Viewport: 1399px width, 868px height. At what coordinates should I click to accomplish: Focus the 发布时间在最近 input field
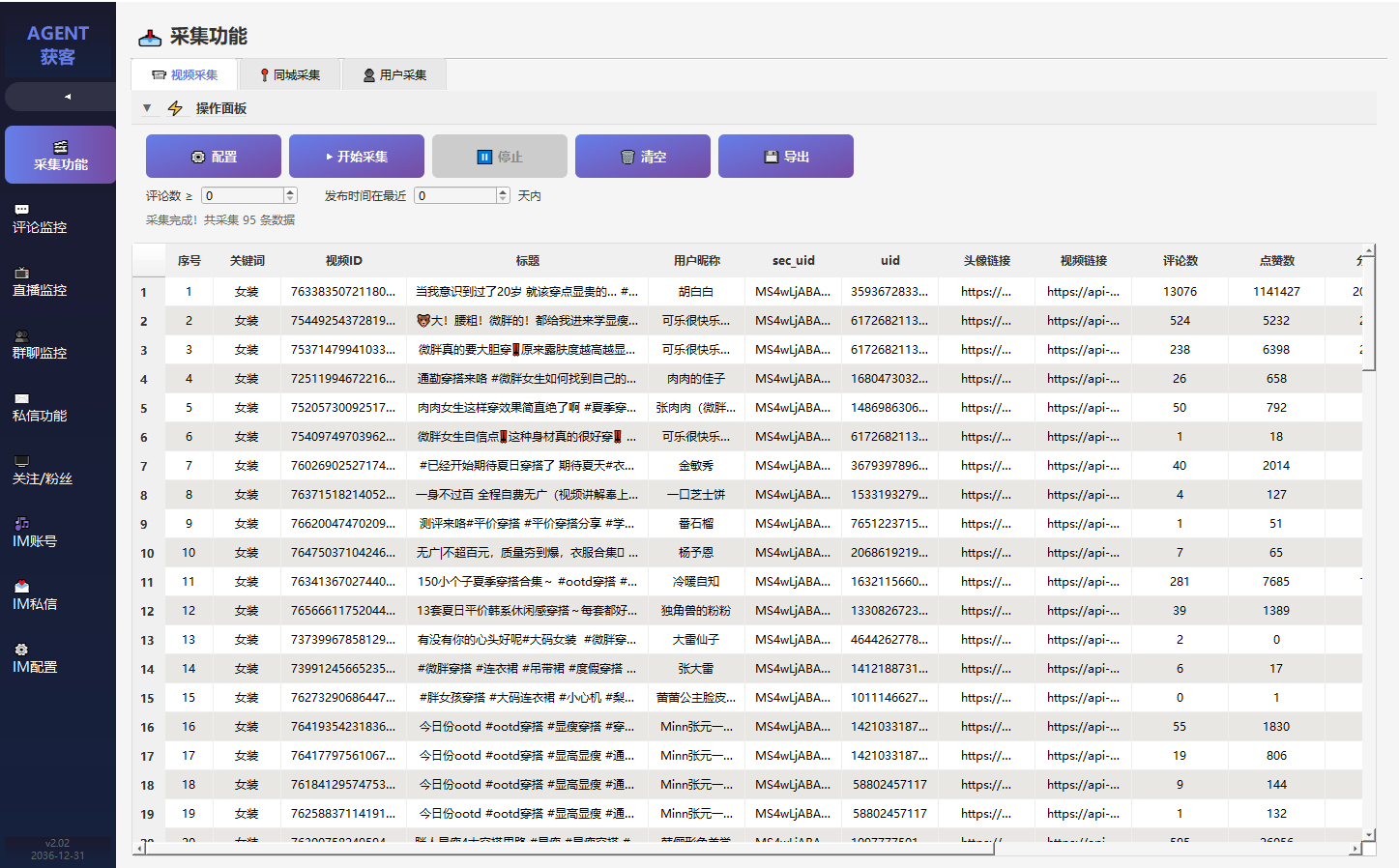point(455,195)
